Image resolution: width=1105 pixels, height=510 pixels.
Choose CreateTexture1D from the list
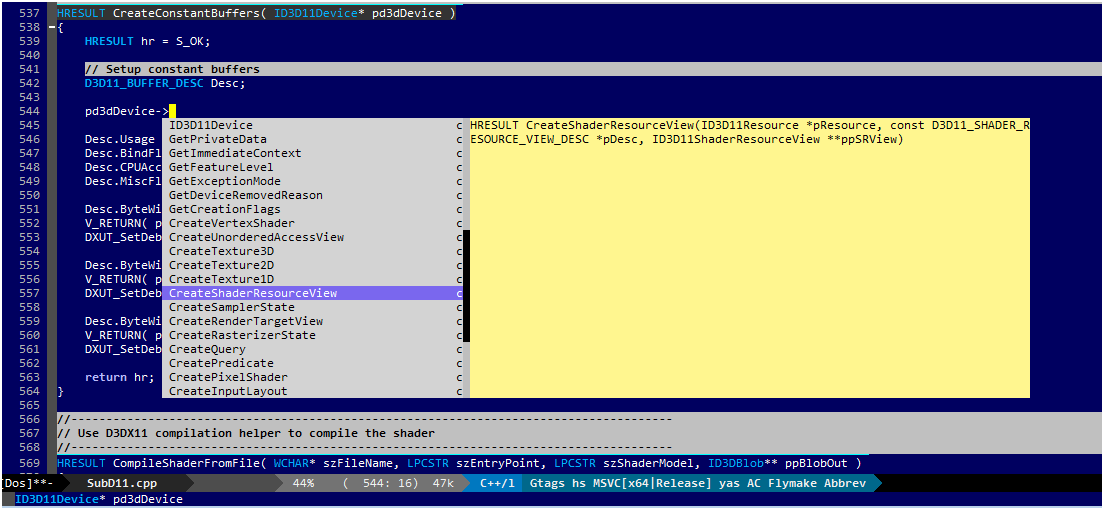click(x=313, y=280)
